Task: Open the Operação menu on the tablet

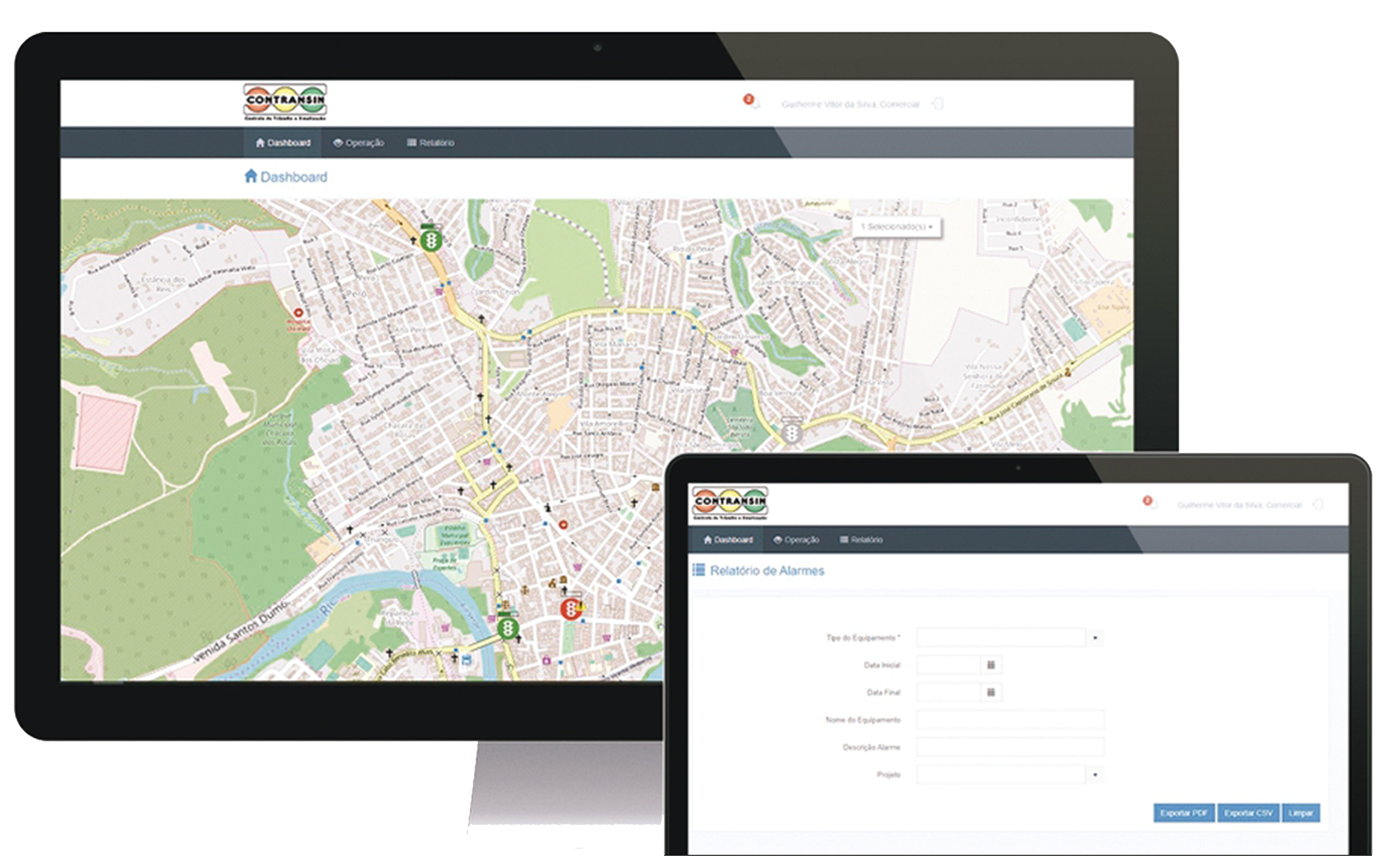Action: coord(796,540)
